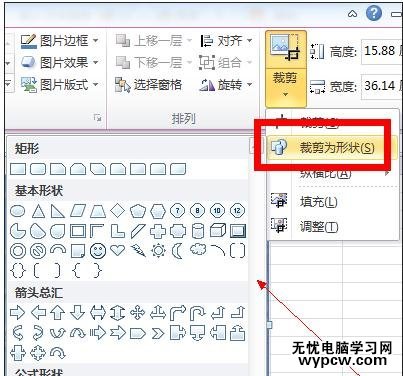Select the No Symbol shape

click(38, 251)
